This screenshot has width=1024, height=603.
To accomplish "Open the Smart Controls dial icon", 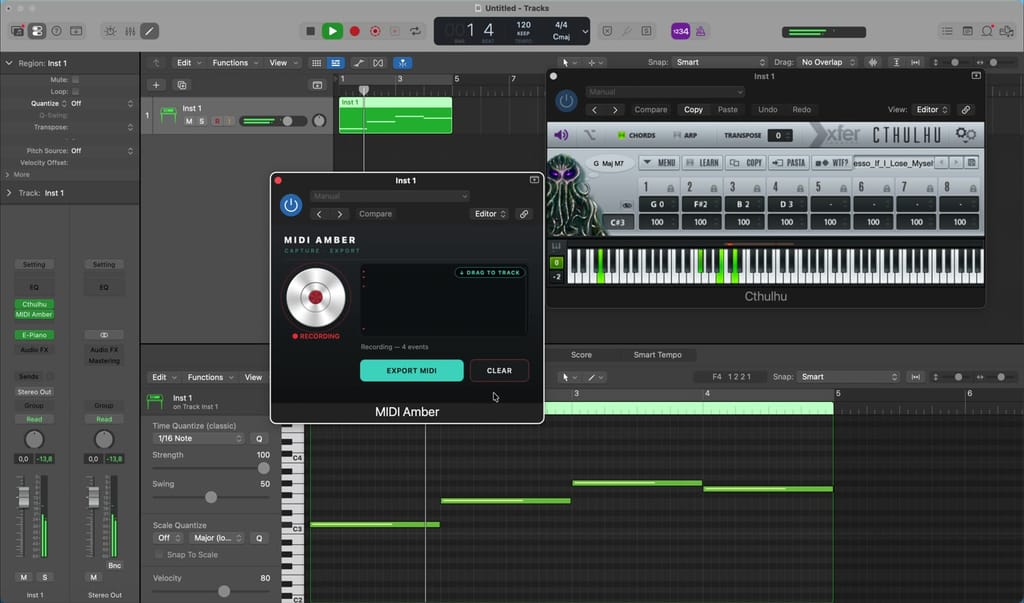I will 110,31.
